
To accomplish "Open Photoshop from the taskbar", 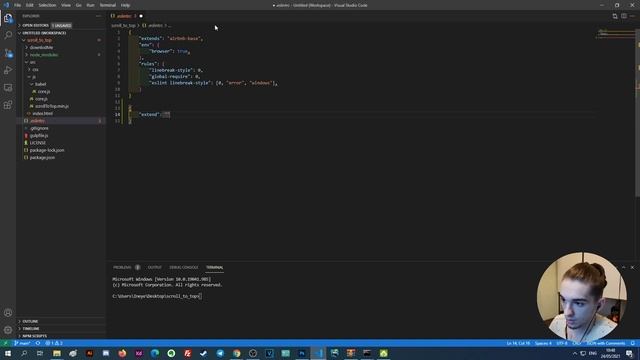I will [302, 353].
